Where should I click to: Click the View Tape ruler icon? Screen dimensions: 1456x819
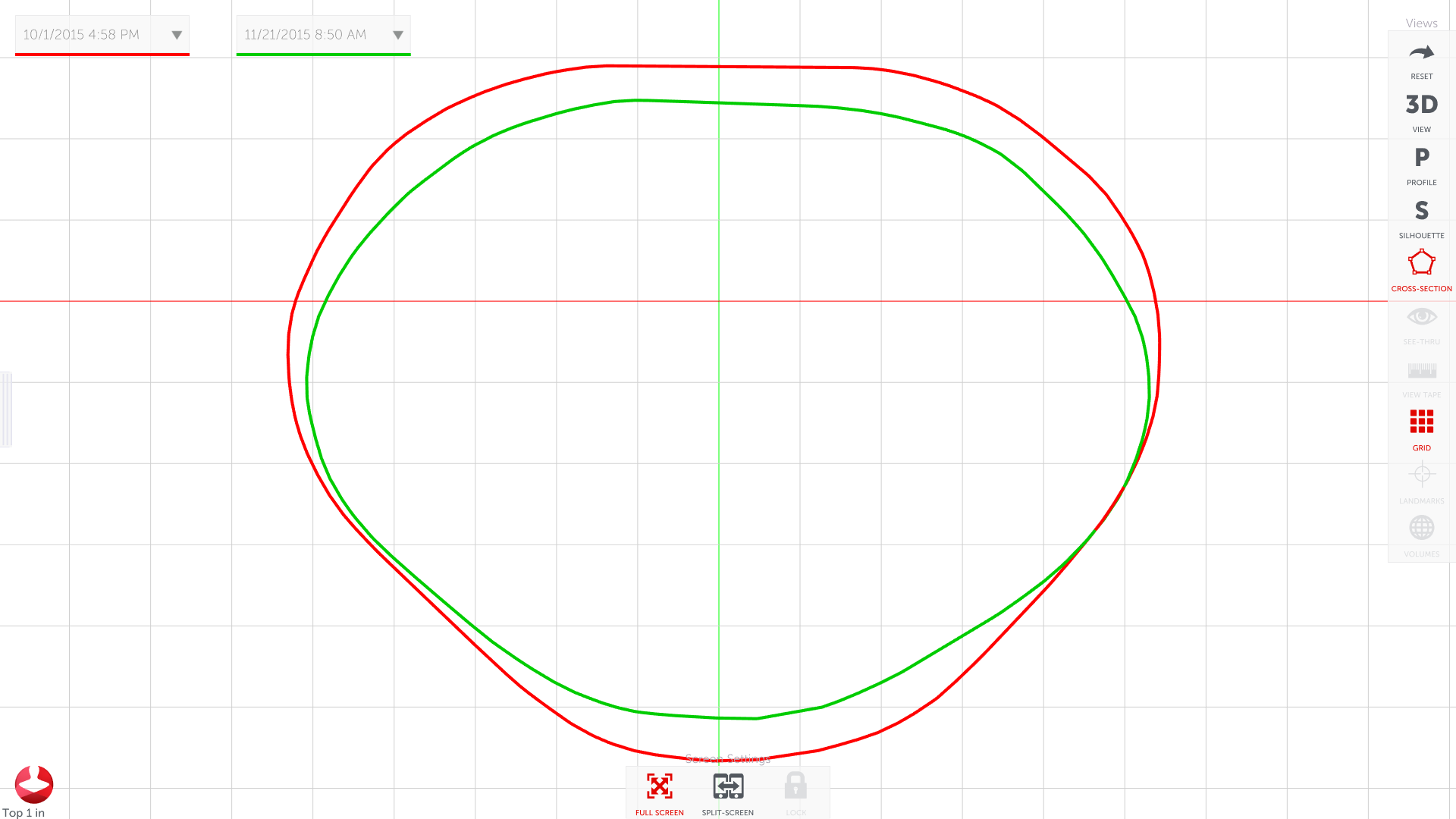pyautogui.click(x=1421, y=371)
